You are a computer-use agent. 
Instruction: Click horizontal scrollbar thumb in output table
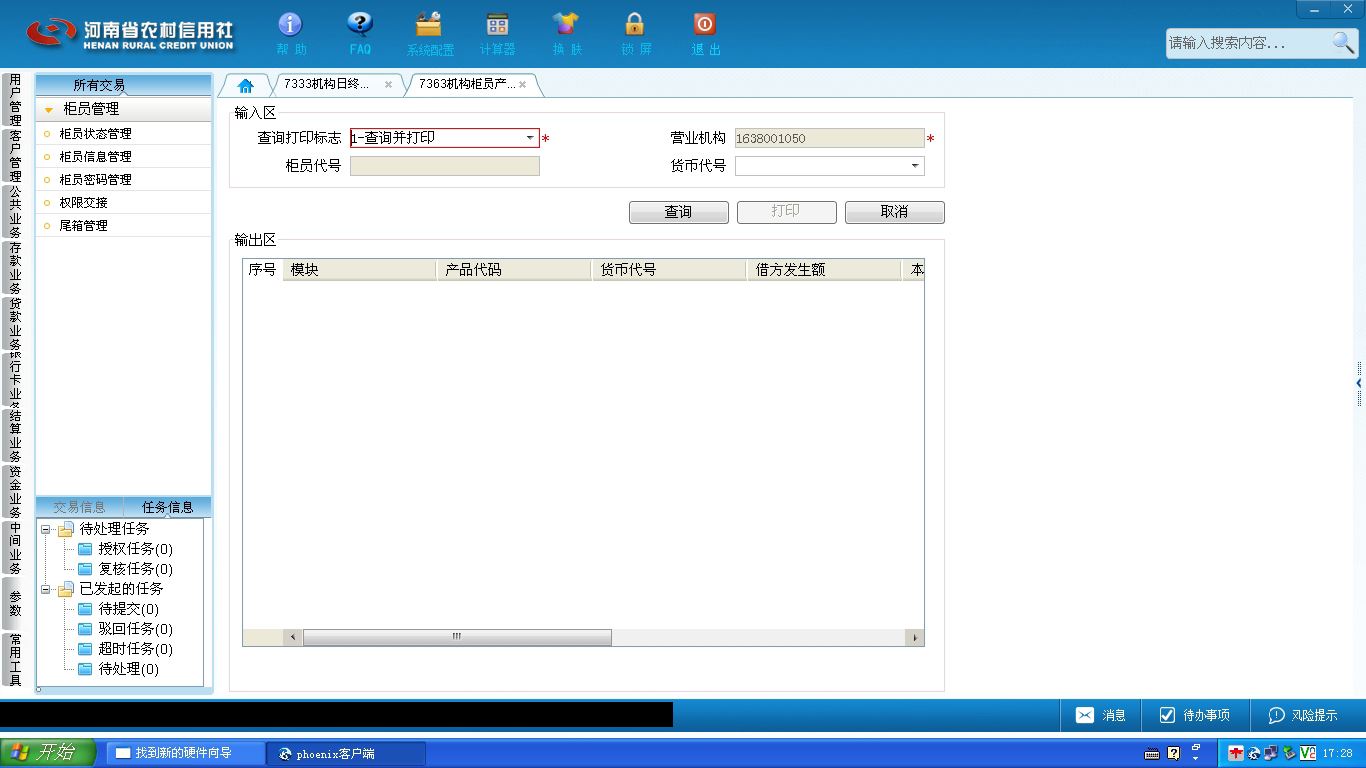coord(457,637)
